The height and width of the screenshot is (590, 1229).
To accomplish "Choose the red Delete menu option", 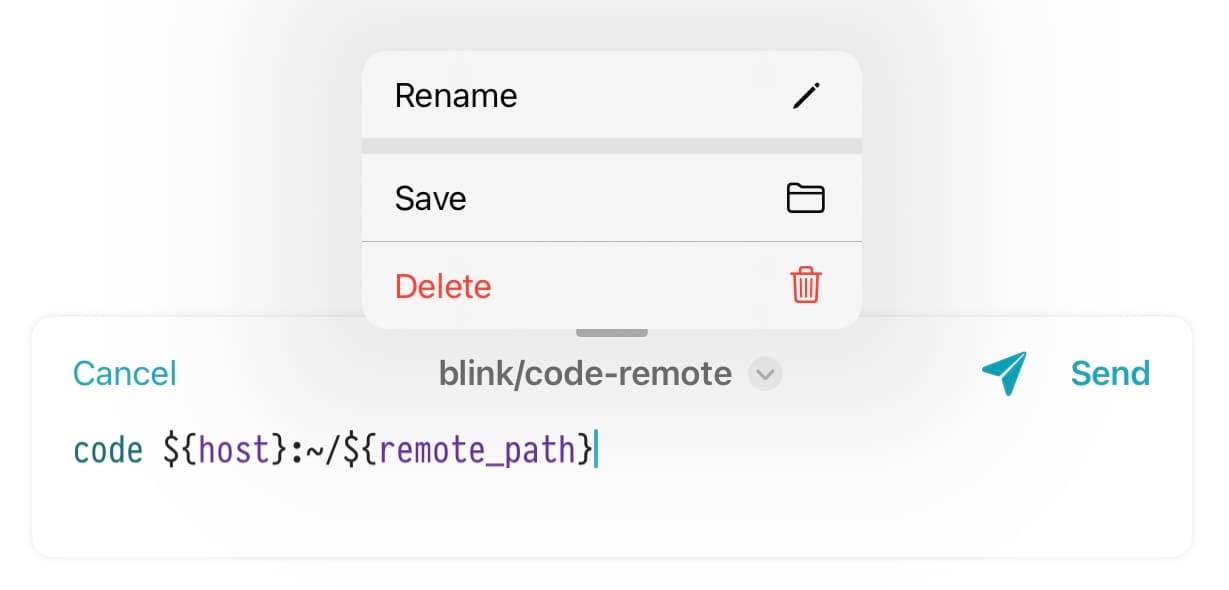I will coord(611,286).
